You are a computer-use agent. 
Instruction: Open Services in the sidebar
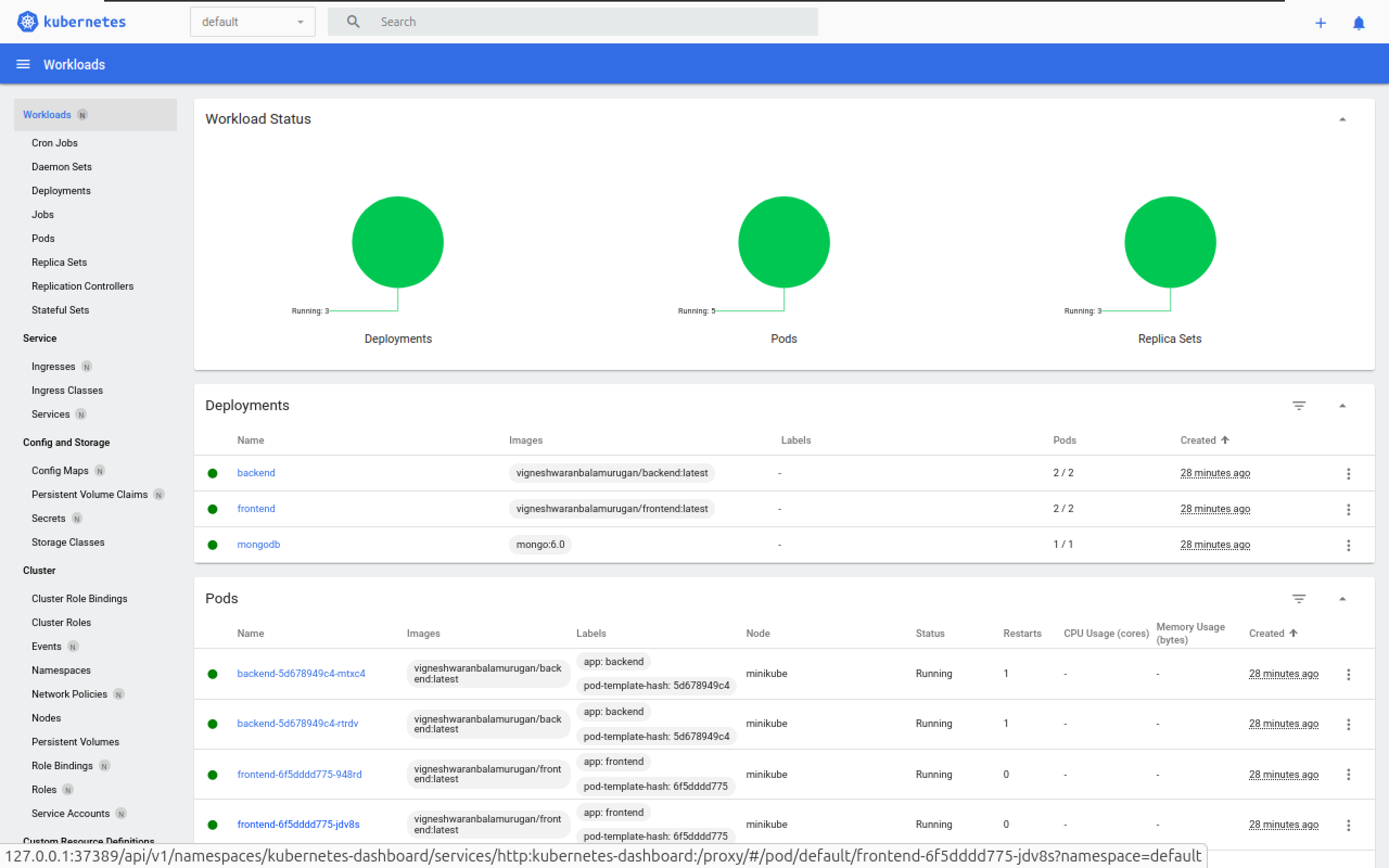[50, 414]
